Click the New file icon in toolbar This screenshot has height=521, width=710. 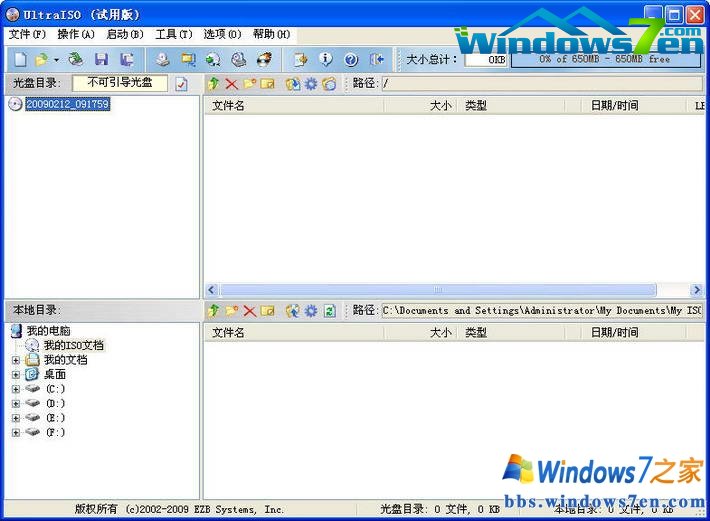pos(20,60)
